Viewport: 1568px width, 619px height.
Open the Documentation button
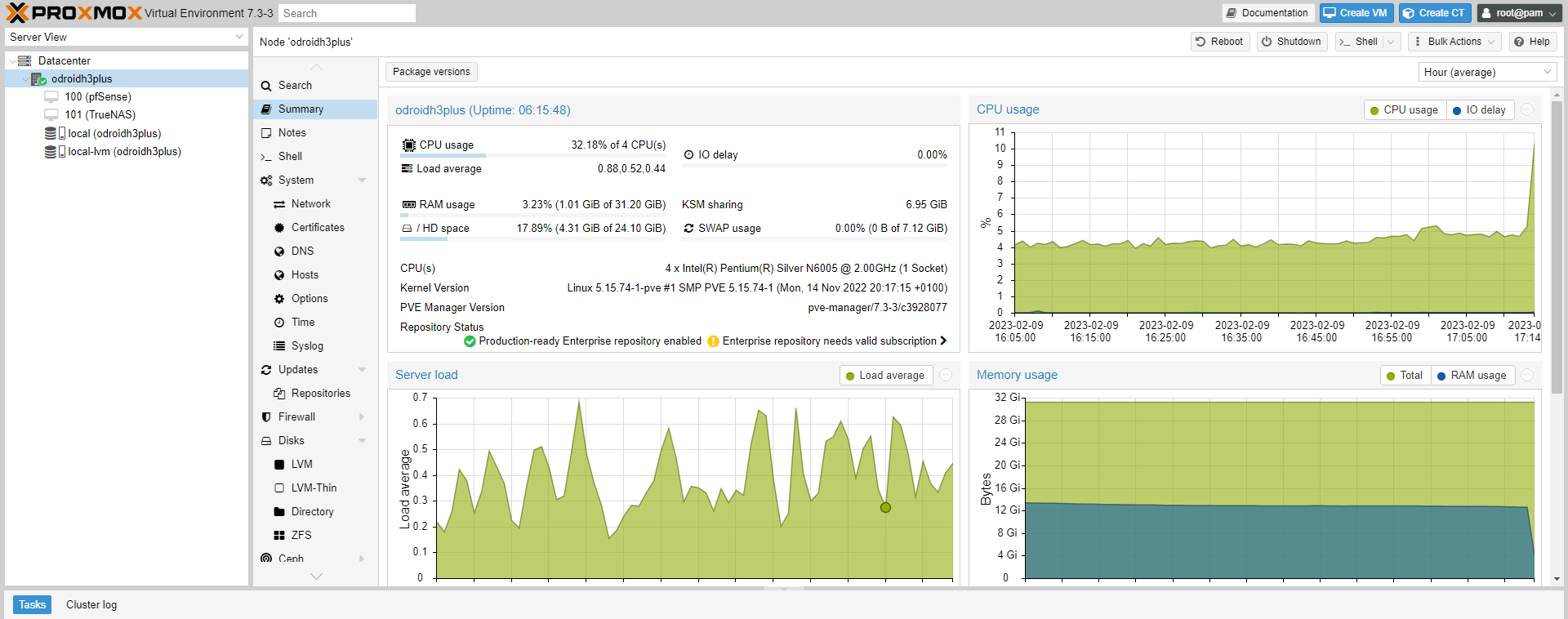click(x=1268, y=13)
